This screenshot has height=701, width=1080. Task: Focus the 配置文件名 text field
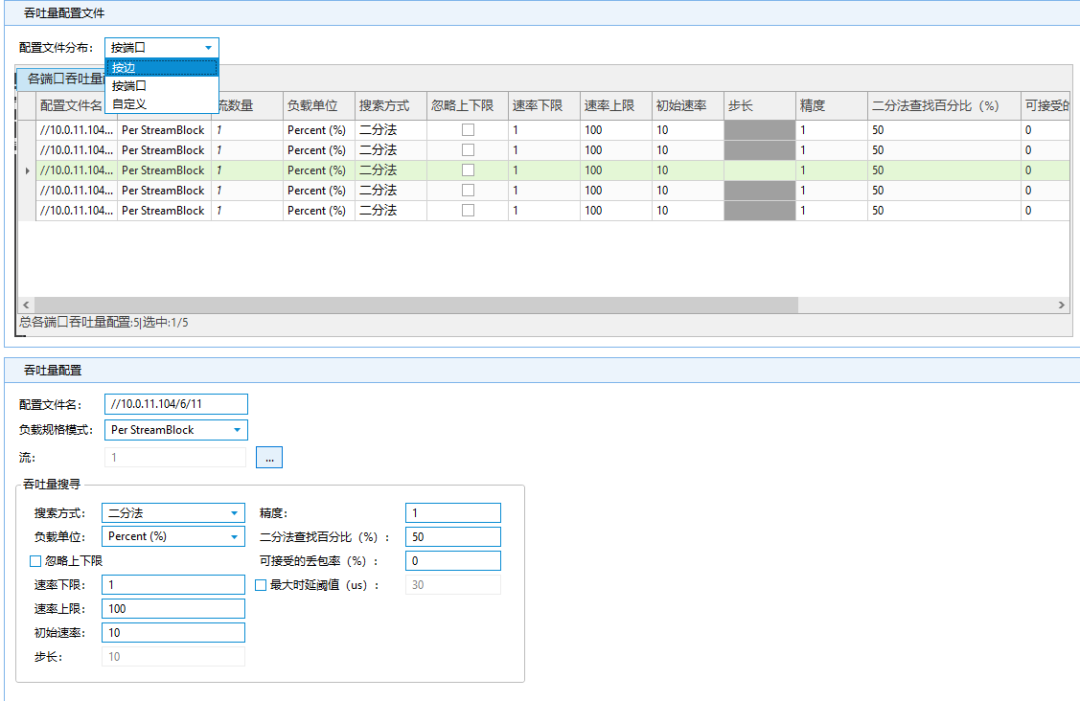click(175, 403)
